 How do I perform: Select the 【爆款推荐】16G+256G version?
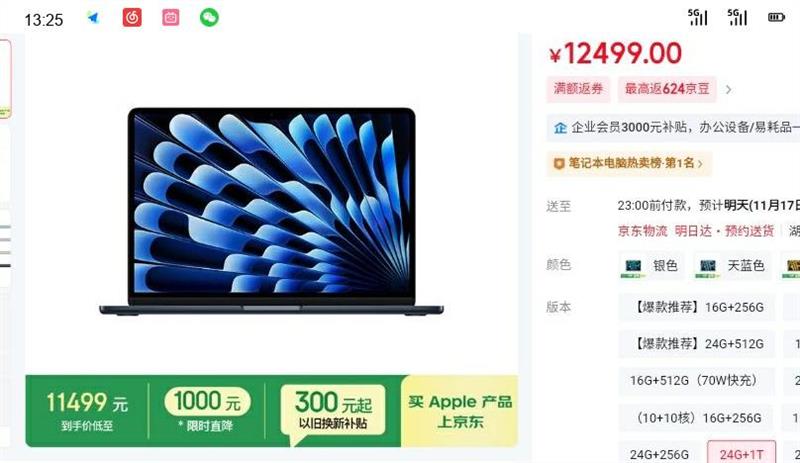(x=697, y=307)
